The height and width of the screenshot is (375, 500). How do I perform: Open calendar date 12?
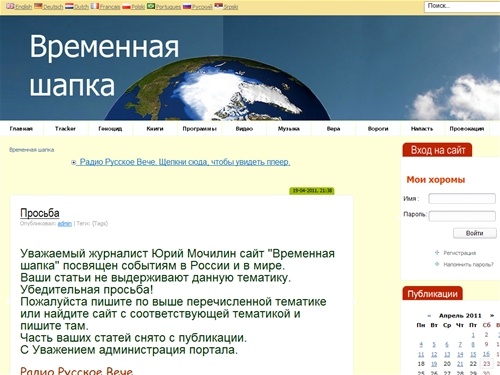434,354
